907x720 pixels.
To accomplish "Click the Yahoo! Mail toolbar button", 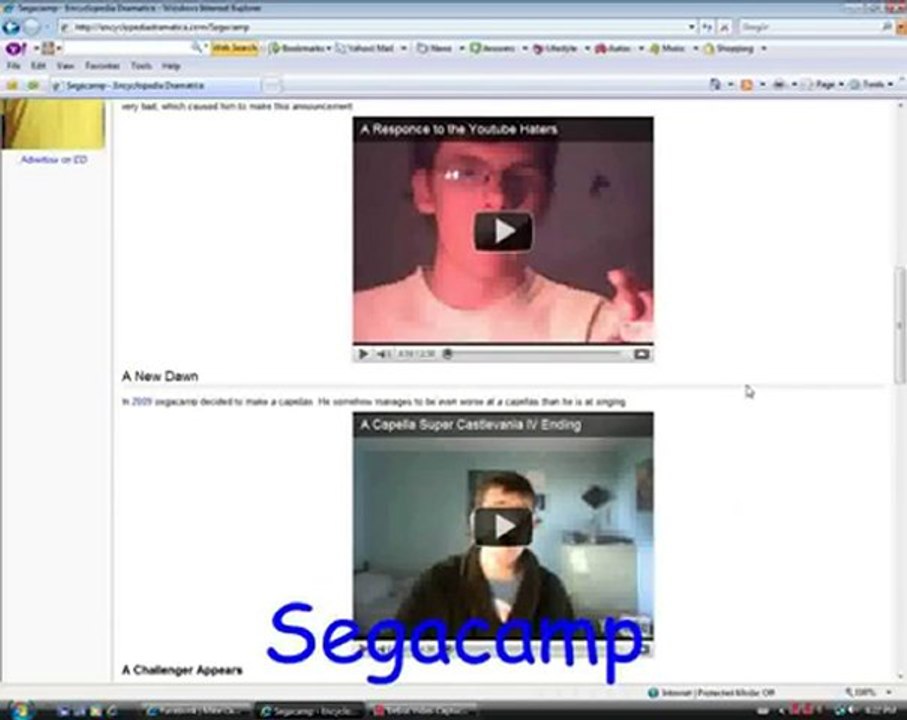I will pos(365,49).
